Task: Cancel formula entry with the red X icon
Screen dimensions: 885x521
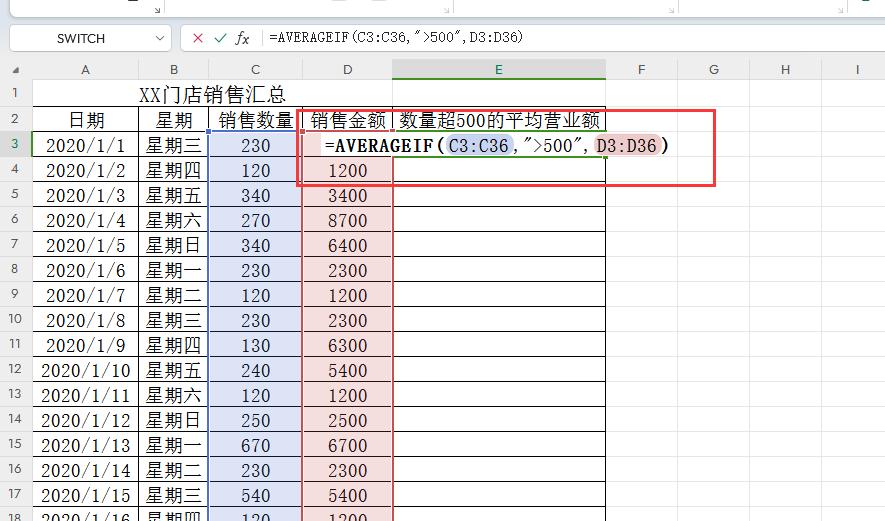Action: tap(198, 38)
